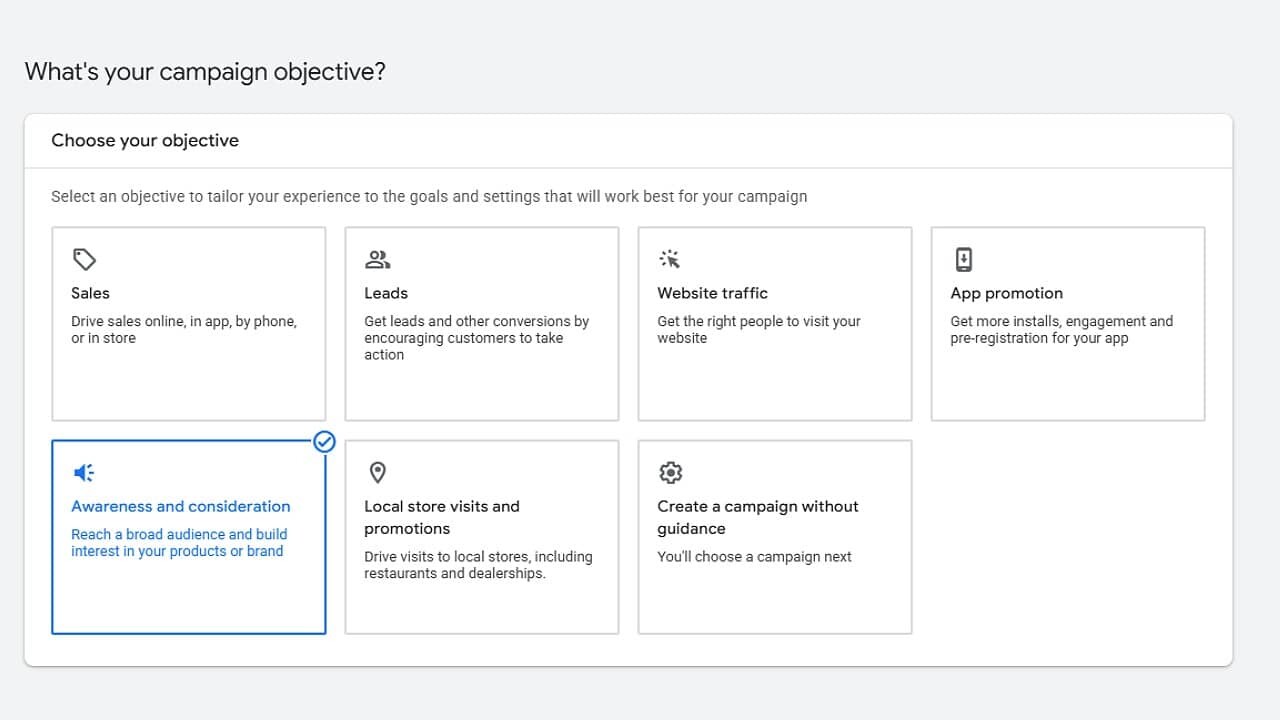The height and width of the screenshot is (720, 1280).
Task: Click the App promotion phone icon
Action: 963,260
